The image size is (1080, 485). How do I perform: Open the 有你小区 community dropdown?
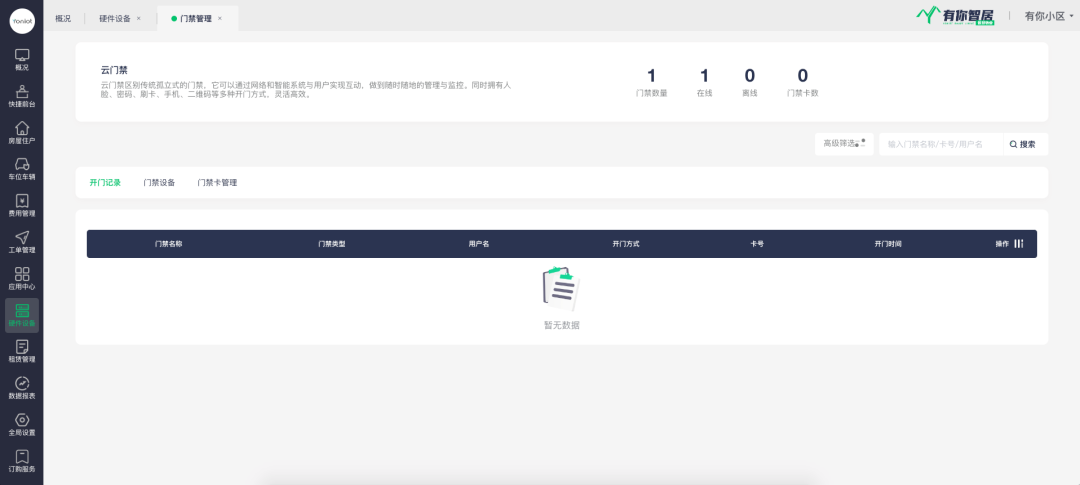click(x=1047, y=16)
